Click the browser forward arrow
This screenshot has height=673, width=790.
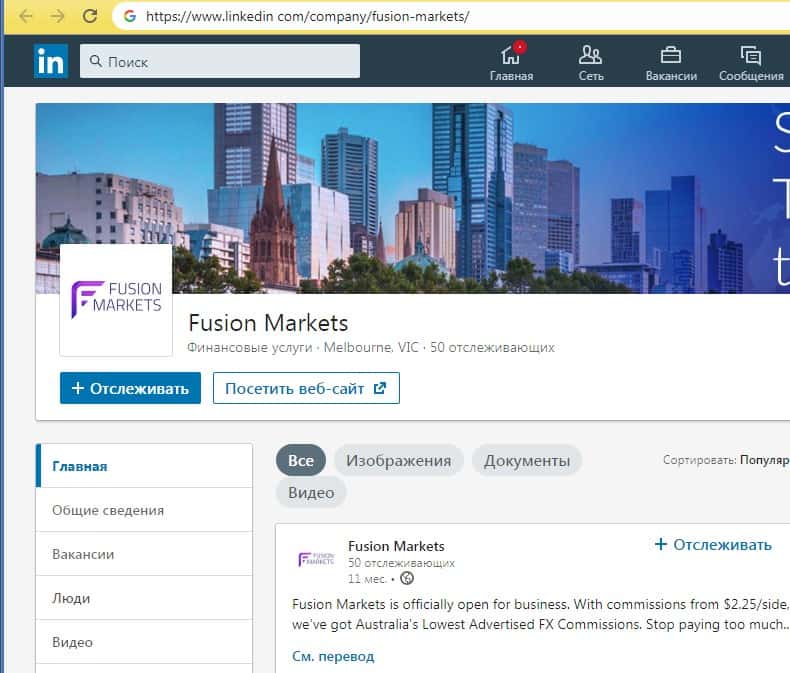[x=57, y=17]
